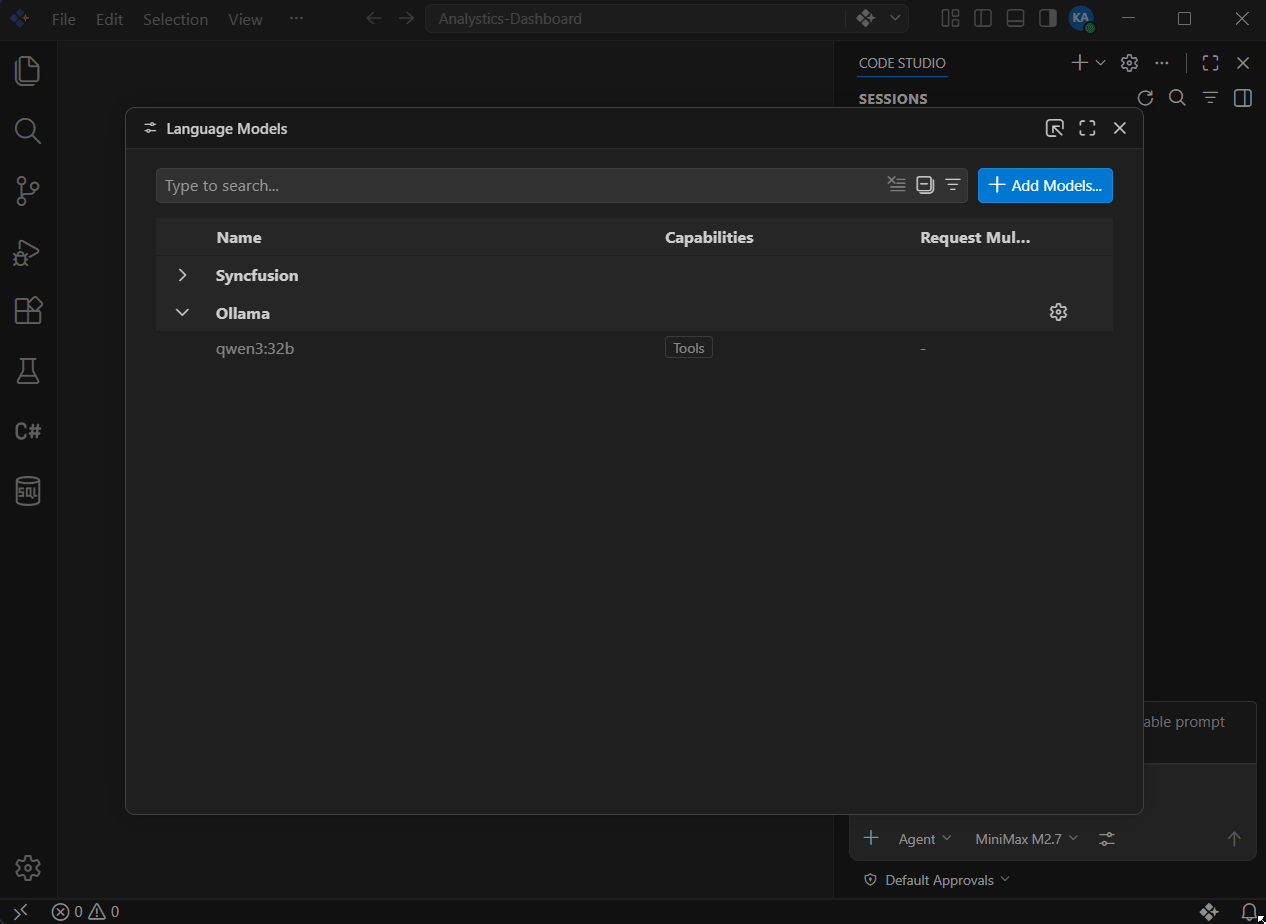This screenshot has height=924, width=1266.
Task: Open the SQL database view
Action: click(28, 491)
